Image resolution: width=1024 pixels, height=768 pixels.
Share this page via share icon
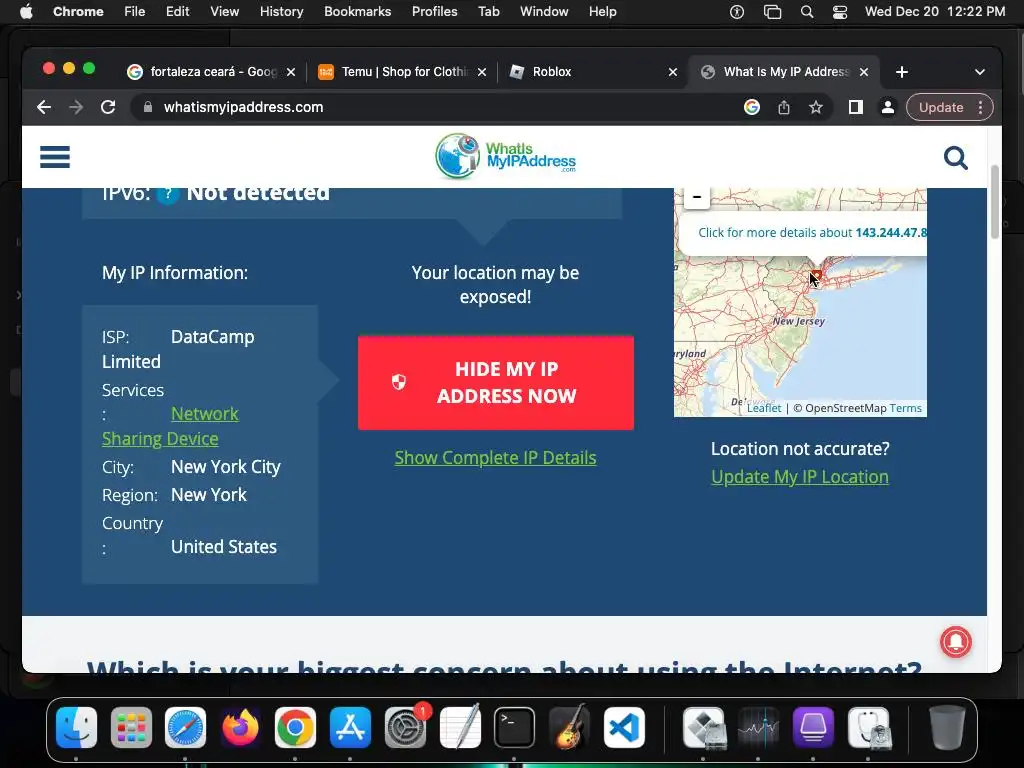pyautogui.click(x=784, y=107)
